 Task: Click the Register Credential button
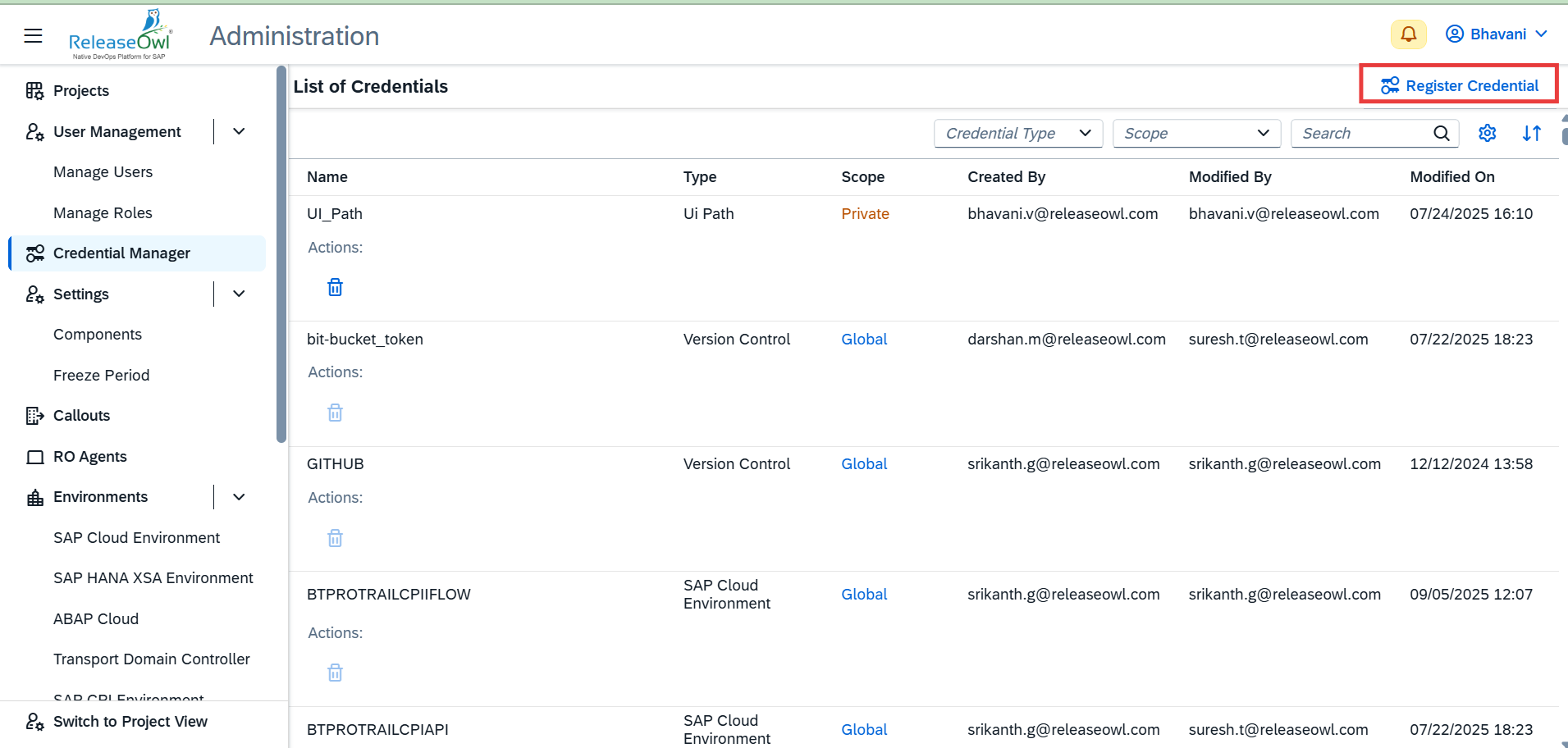1459,85
